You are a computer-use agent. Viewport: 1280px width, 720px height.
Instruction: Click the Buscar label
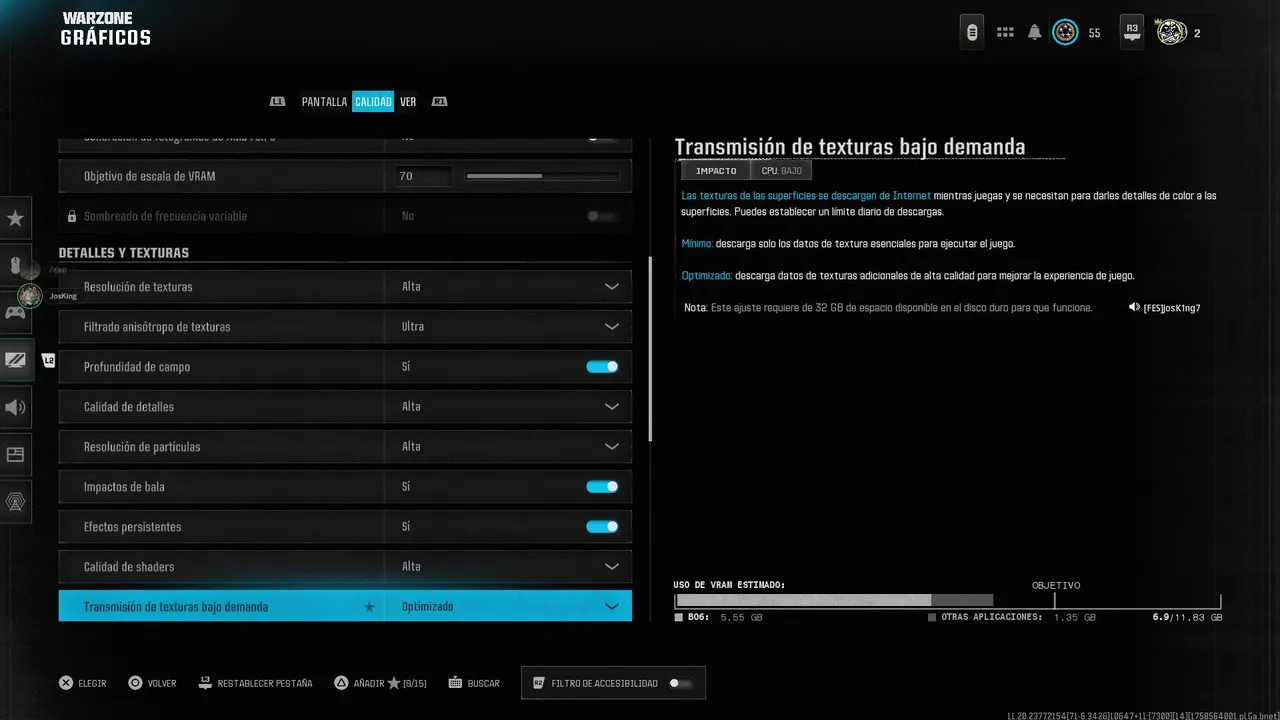484,684
